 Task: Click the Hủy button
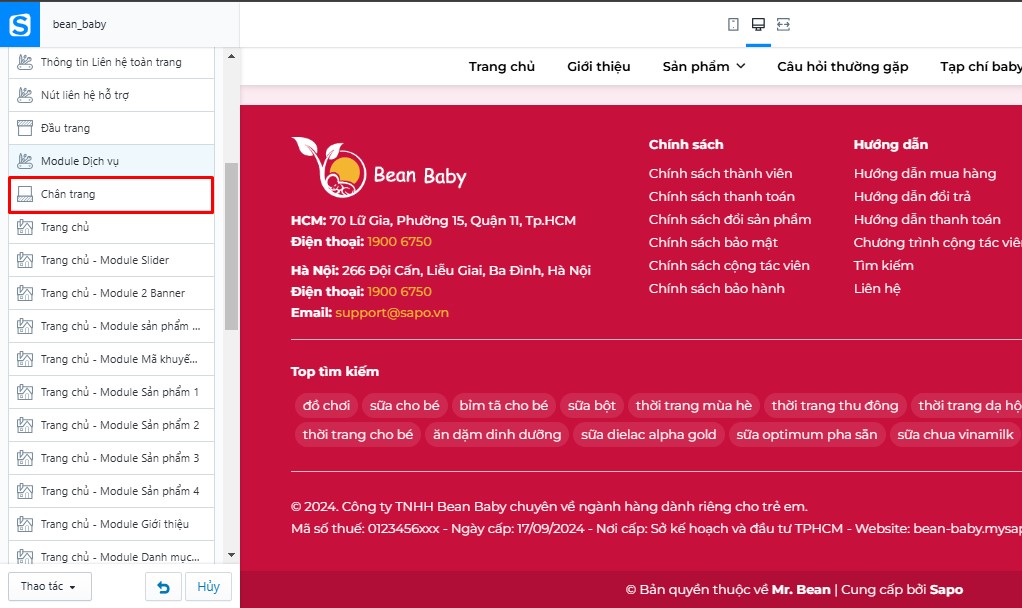point(209,587)
